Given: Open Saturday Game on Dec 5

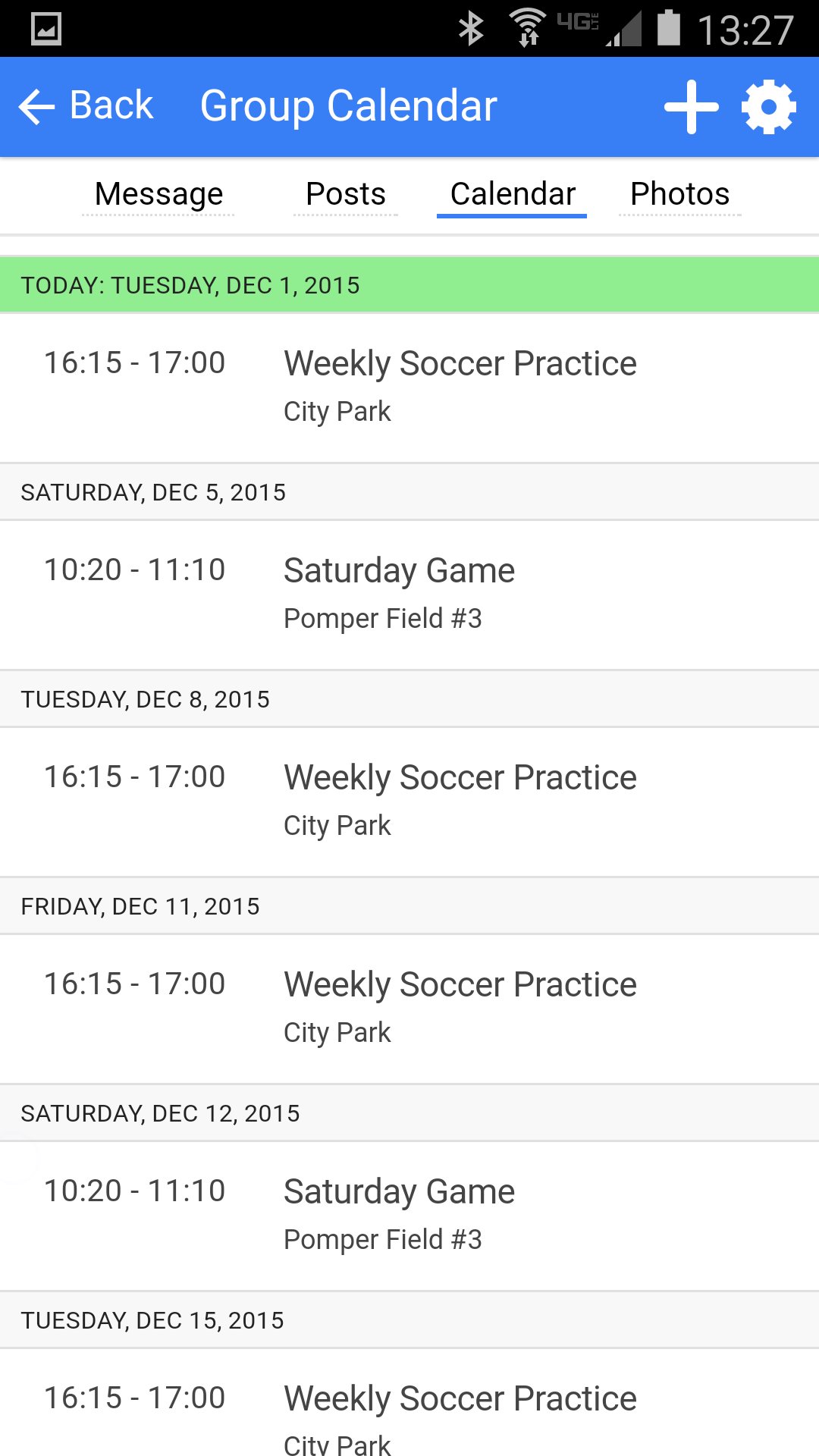Looking at the screenshot, I should pos(409,595).
